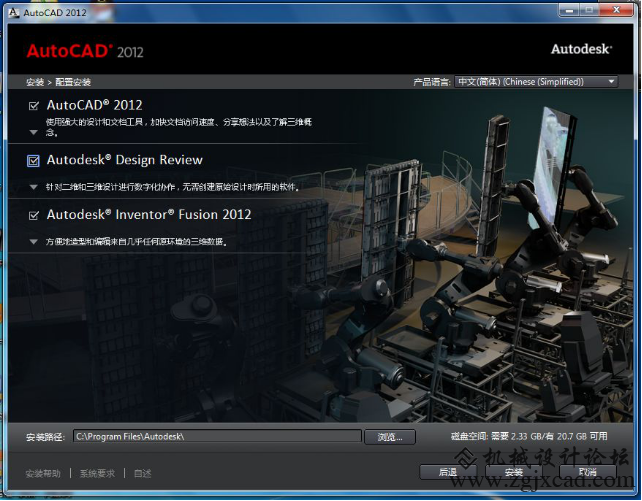Image resolution: width=642 pixels, height=501 pixels.
Task: Open the 安装帮助 installation help link
Action: tap(43, 474)
